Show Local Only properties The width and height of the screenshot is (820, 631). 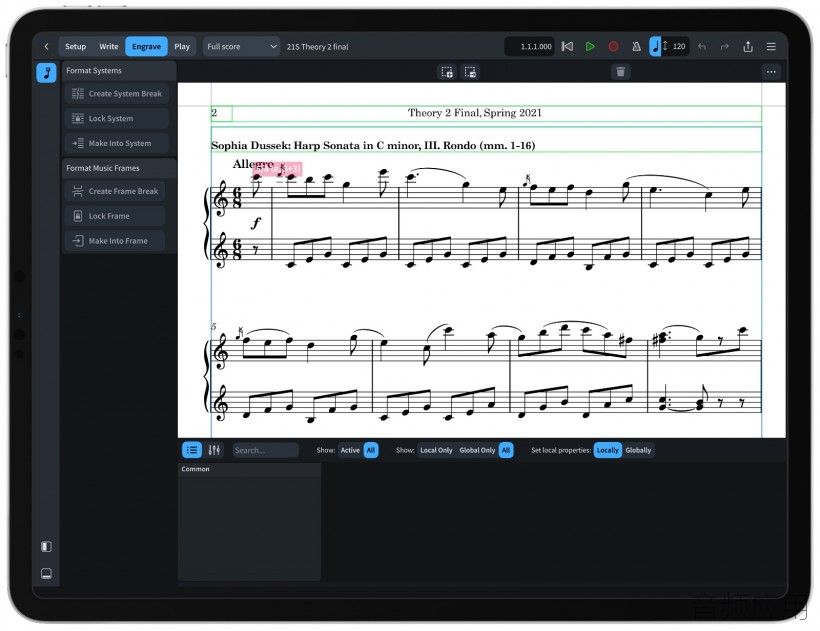click(x=436, y=450)
